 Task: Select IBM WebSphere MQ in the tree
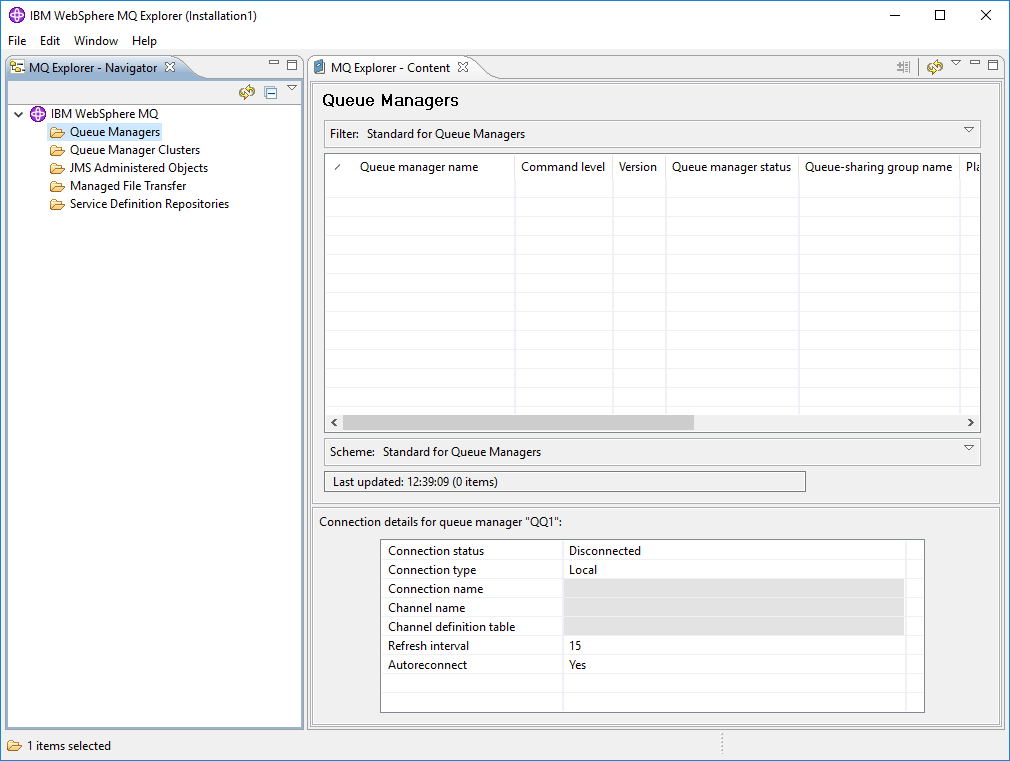104,114
